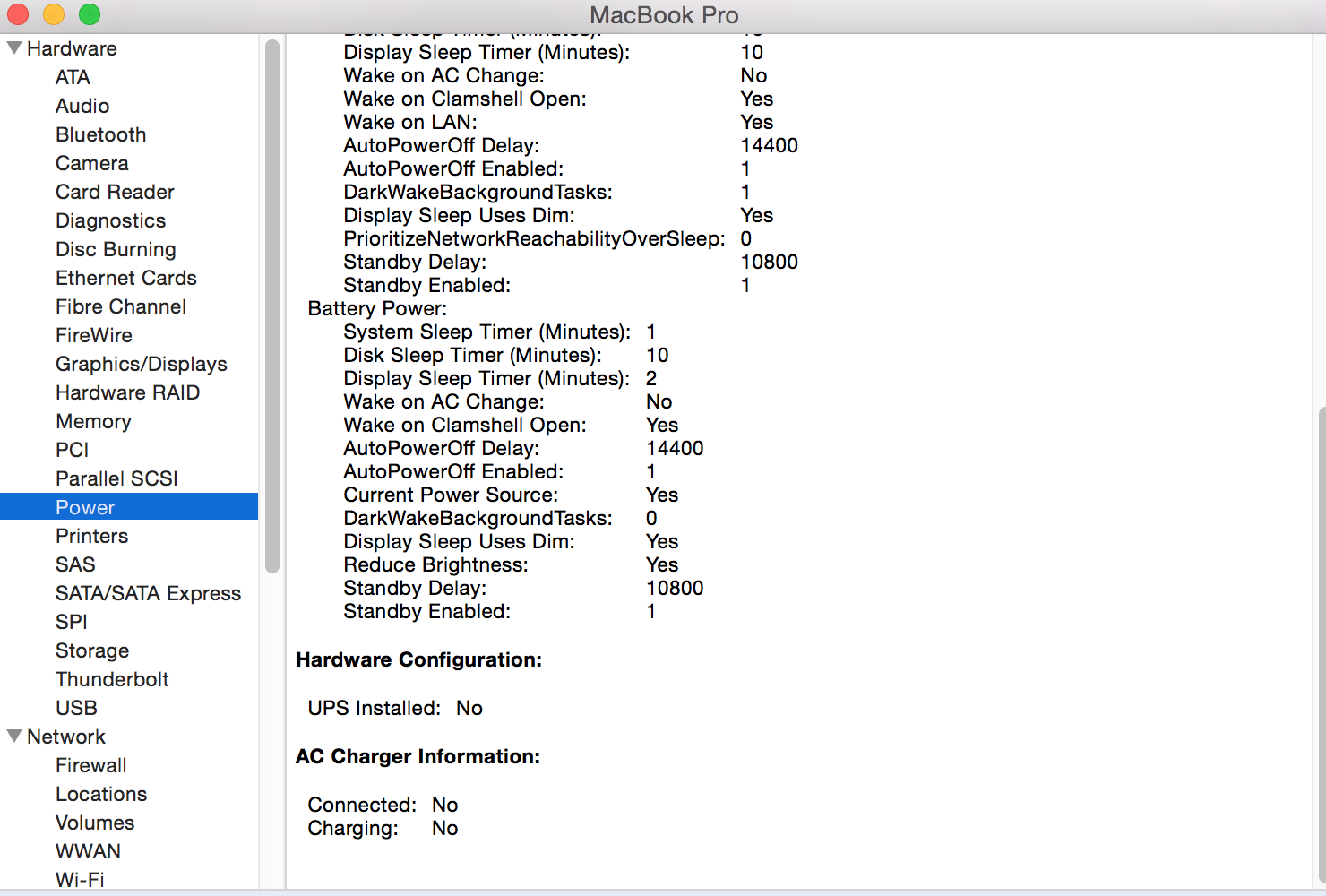The width and height of the screenshot is (1326, 896).
Task: Click the Network category label
Action: click(66, 737)
